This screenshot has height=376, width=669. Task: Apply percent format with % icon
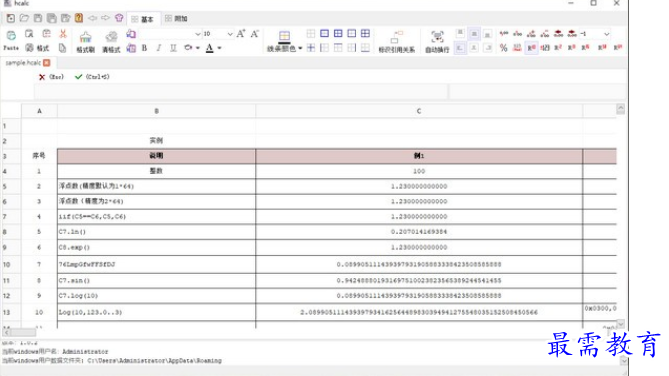[503, 48]
